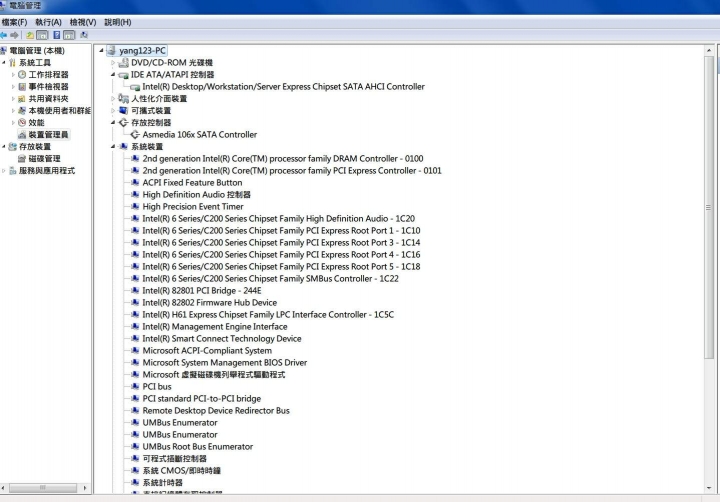Click the 系統工具 tools icon
The width and height of the screenshot is (720, 502).
12,62
